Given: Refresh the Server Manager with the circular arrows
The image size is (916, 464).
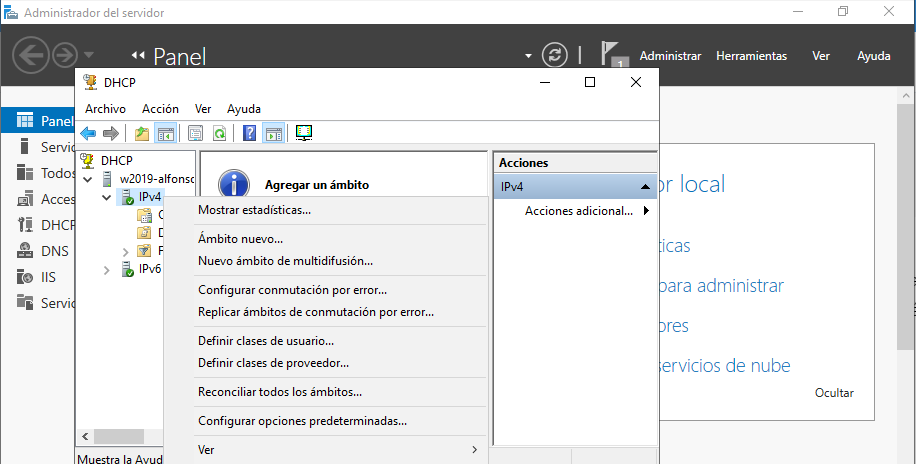Looking at the screenshot, I should [x=554, y=55].
